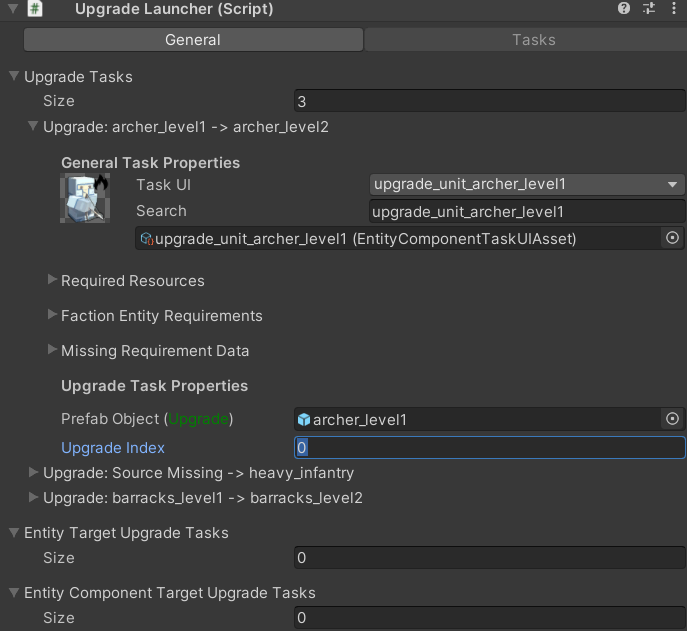Image resolution: width=687 pixels, height=631 pixels.
Task: Expand the Source Missing to heavy_infantry upgrade
Action: click(33, 472)
